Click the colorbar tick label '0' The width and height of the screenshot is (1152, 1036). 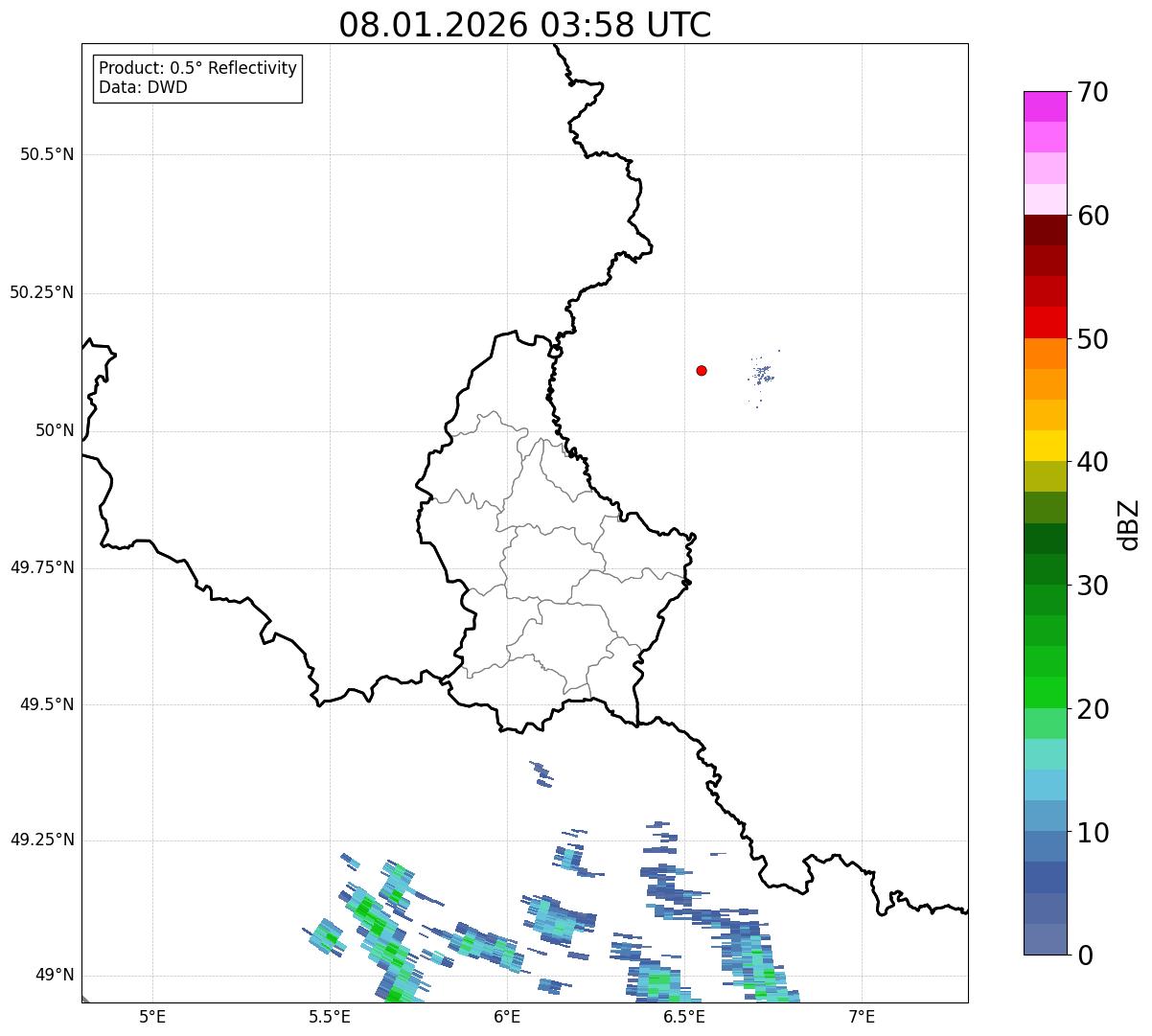(1085, 955)
